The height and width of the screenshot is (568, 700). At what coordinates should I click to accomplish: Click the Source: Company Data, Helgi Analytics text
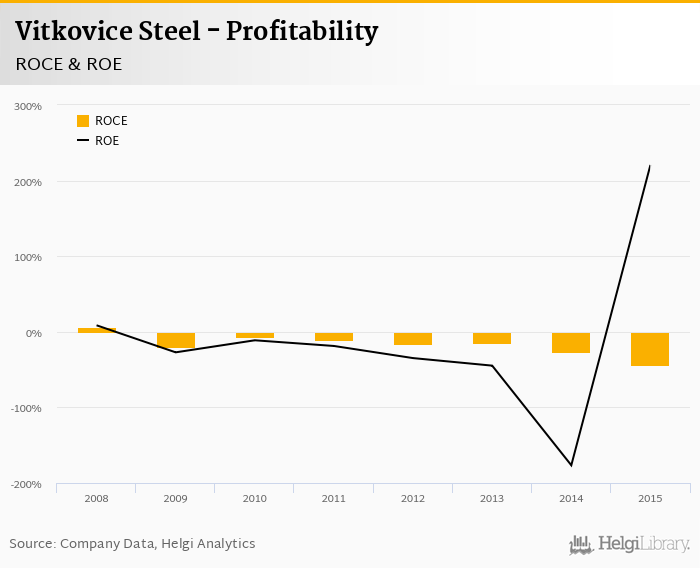click(132, 544)
